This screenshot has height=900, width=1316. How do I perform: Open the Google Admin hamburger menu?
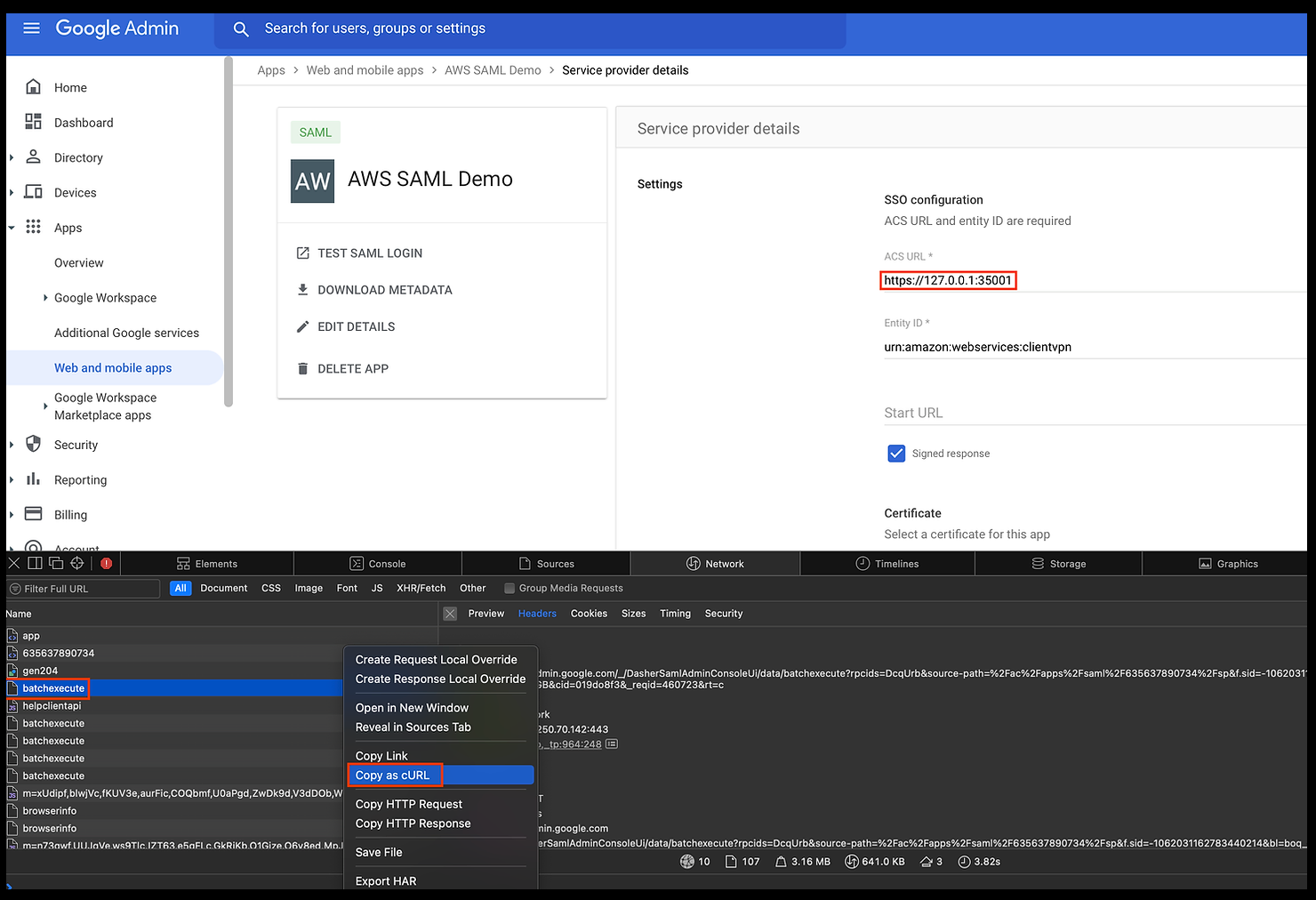coord(31,28)
